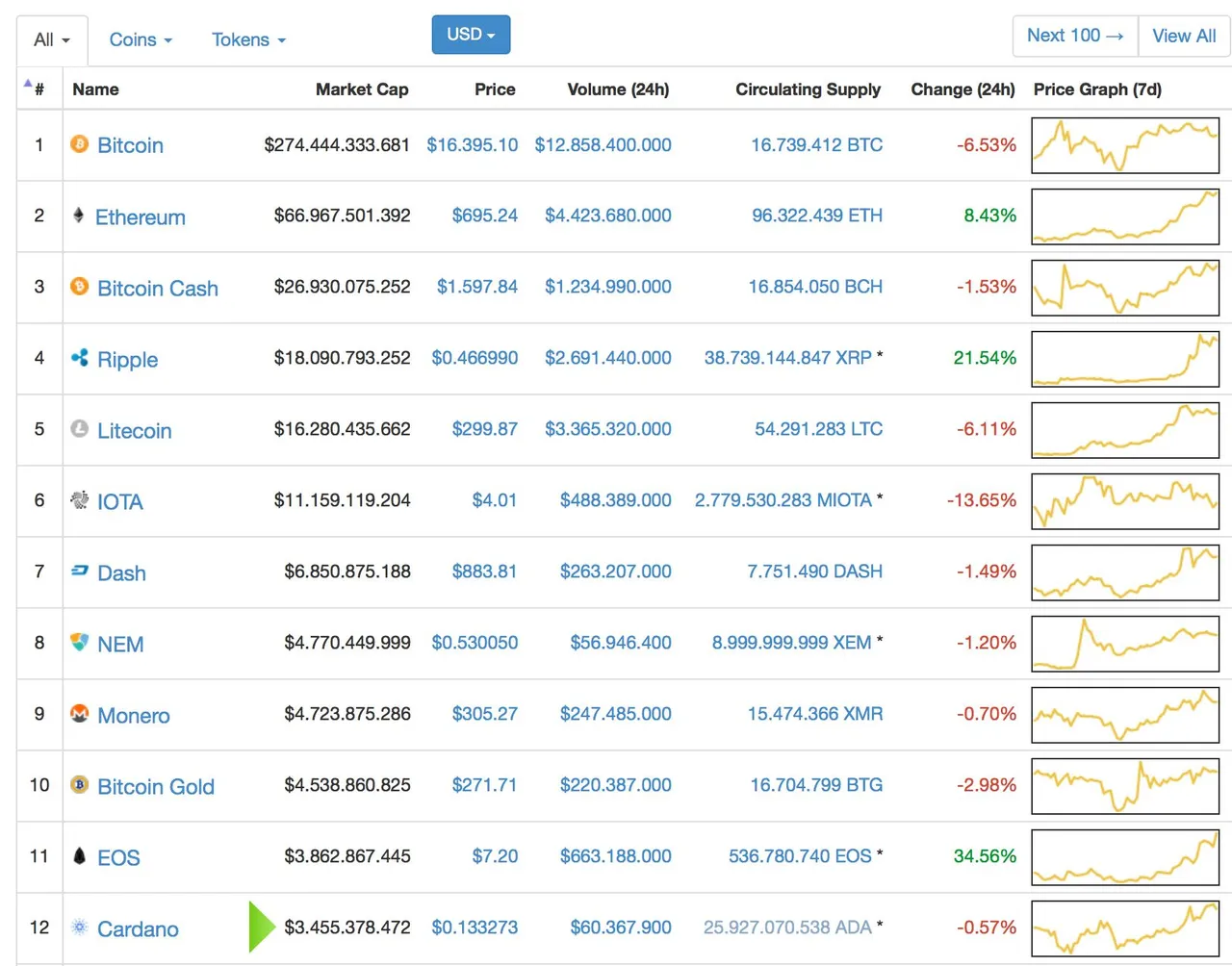Screen dimensions: 1232x966
Task: Click the NEM shield logo icon
Action: pos(80,642)
